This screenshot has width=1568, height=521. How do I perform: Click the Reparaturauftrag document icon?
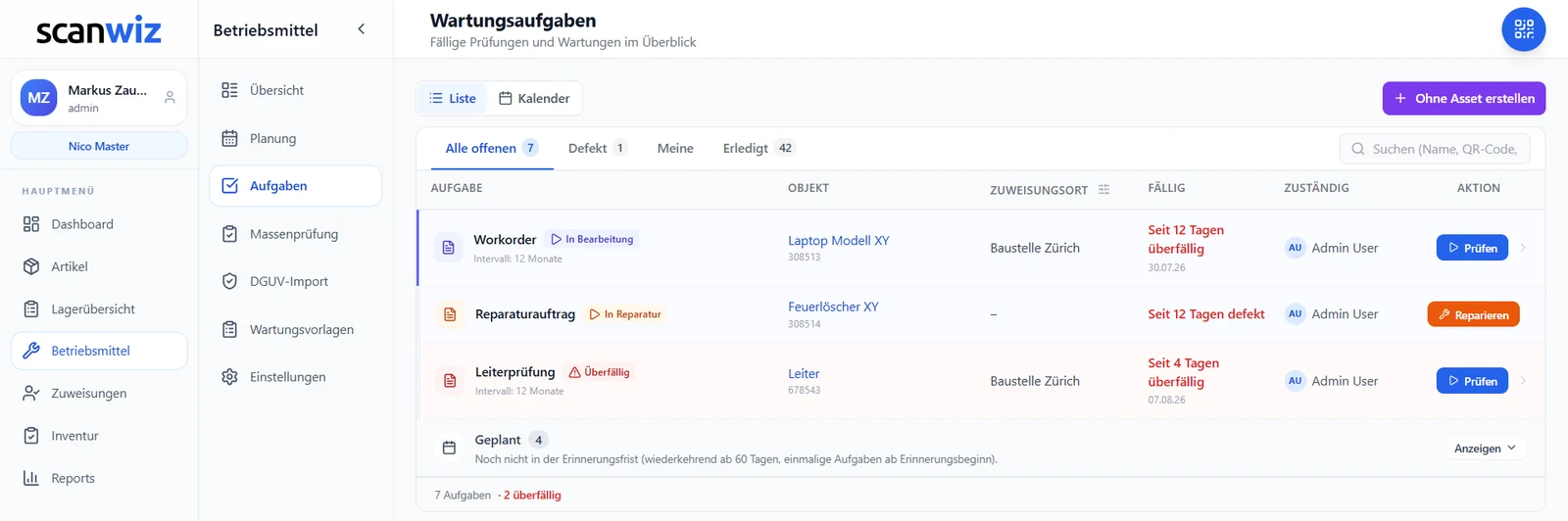click(450, 314)
